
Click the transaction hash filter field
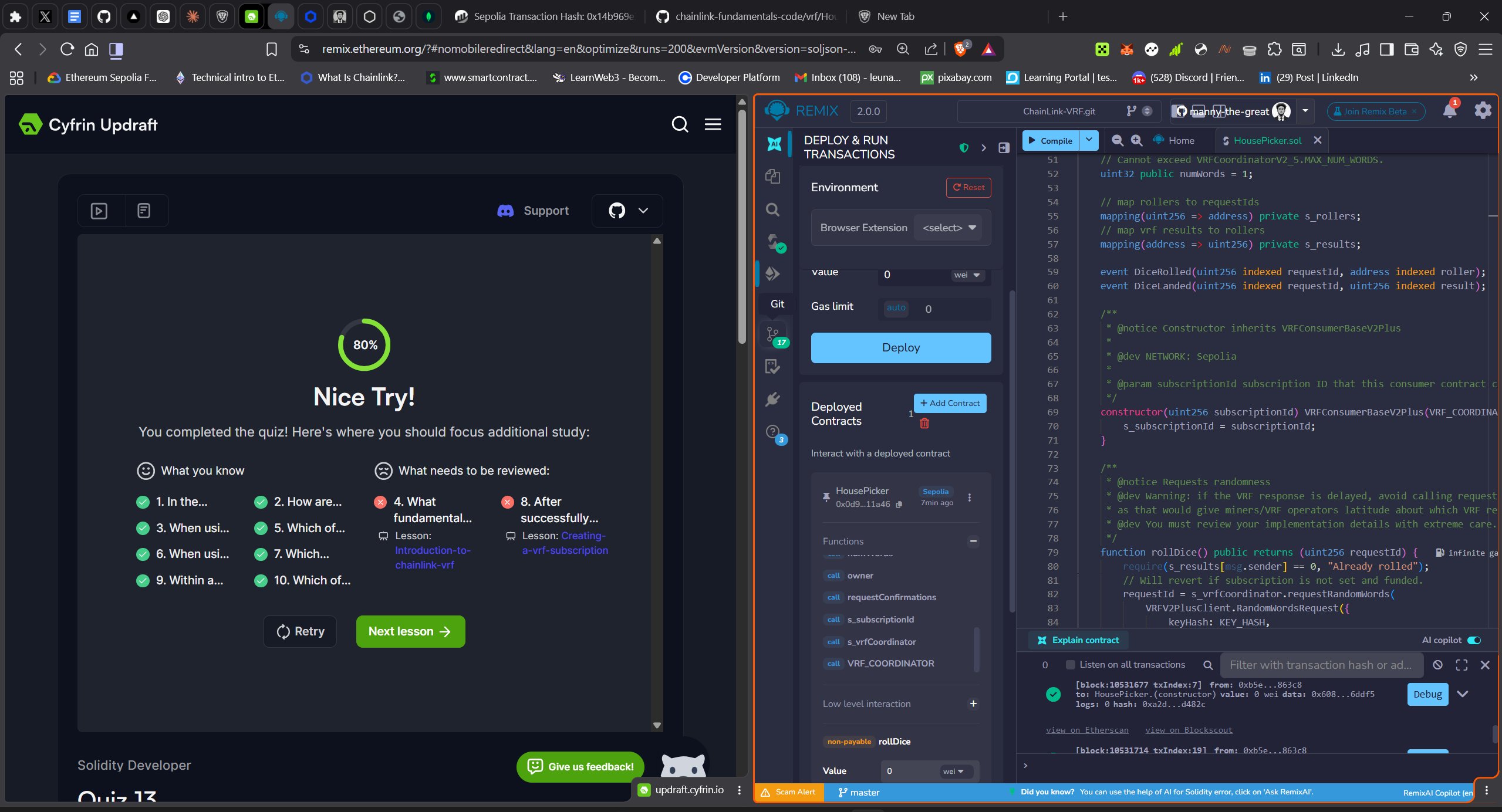(1321, 665)
